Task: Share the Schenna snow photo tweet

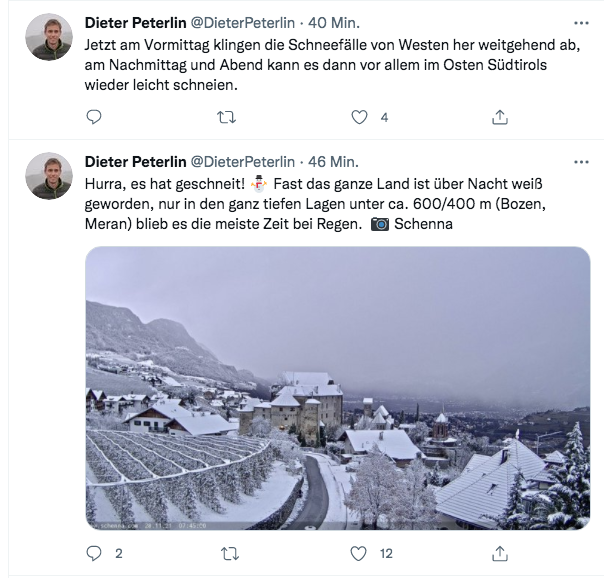Action: [x=500, y=553]
